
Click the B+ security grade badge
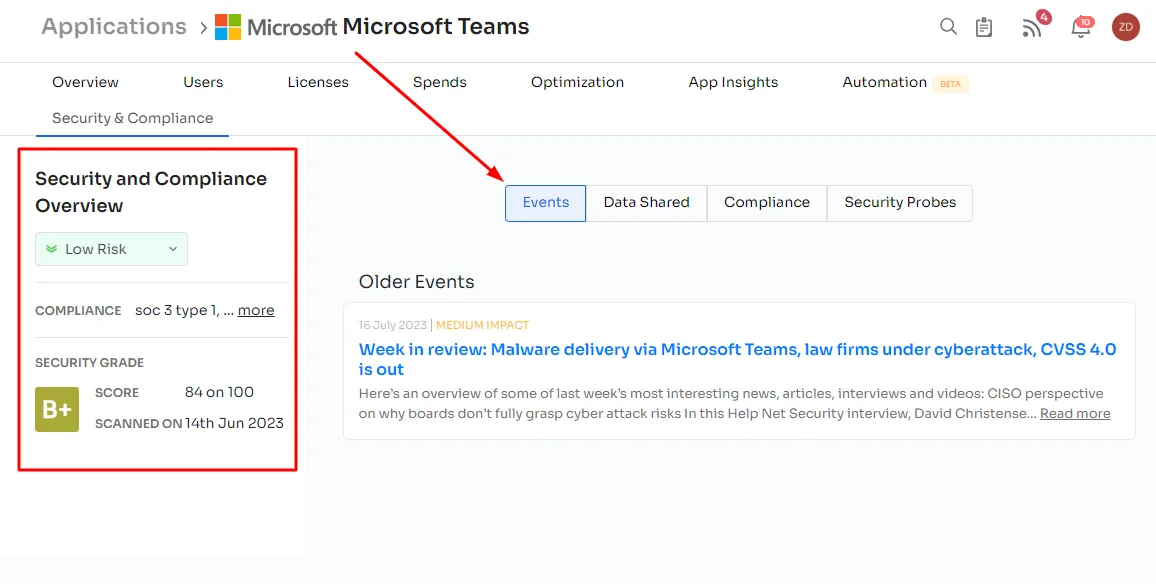point(57,409)
